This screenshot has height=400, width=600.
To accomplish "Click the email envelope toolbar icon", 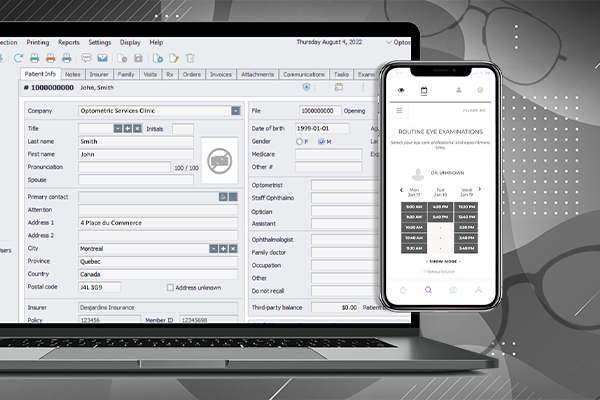I will pos(102,58).
